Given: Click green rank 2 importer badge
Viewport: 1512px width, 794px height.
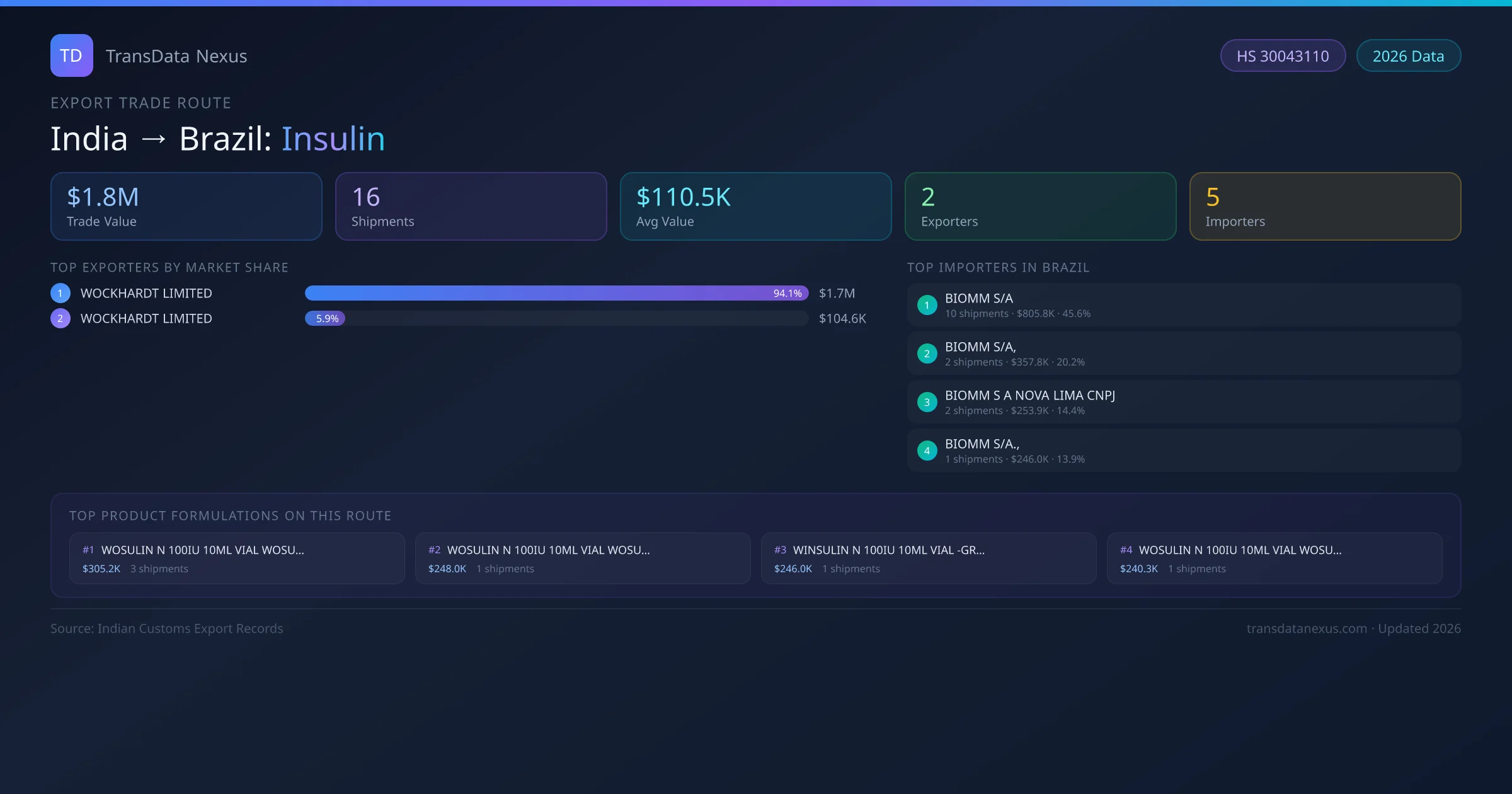Looking at the screenshot, I should coord(927,354).
